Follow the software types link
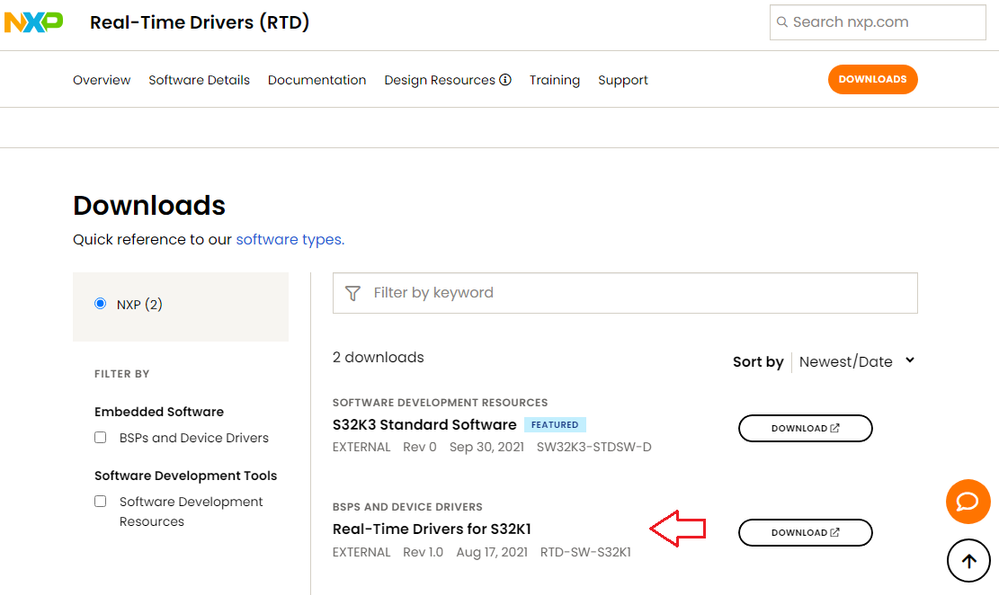This screenshot has height=595, width=999. click(290, 240)
